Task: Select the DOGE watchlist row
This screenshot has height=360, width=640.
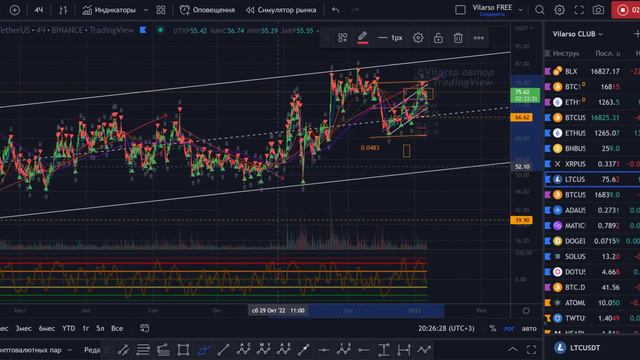Action: tap(593, 241)
